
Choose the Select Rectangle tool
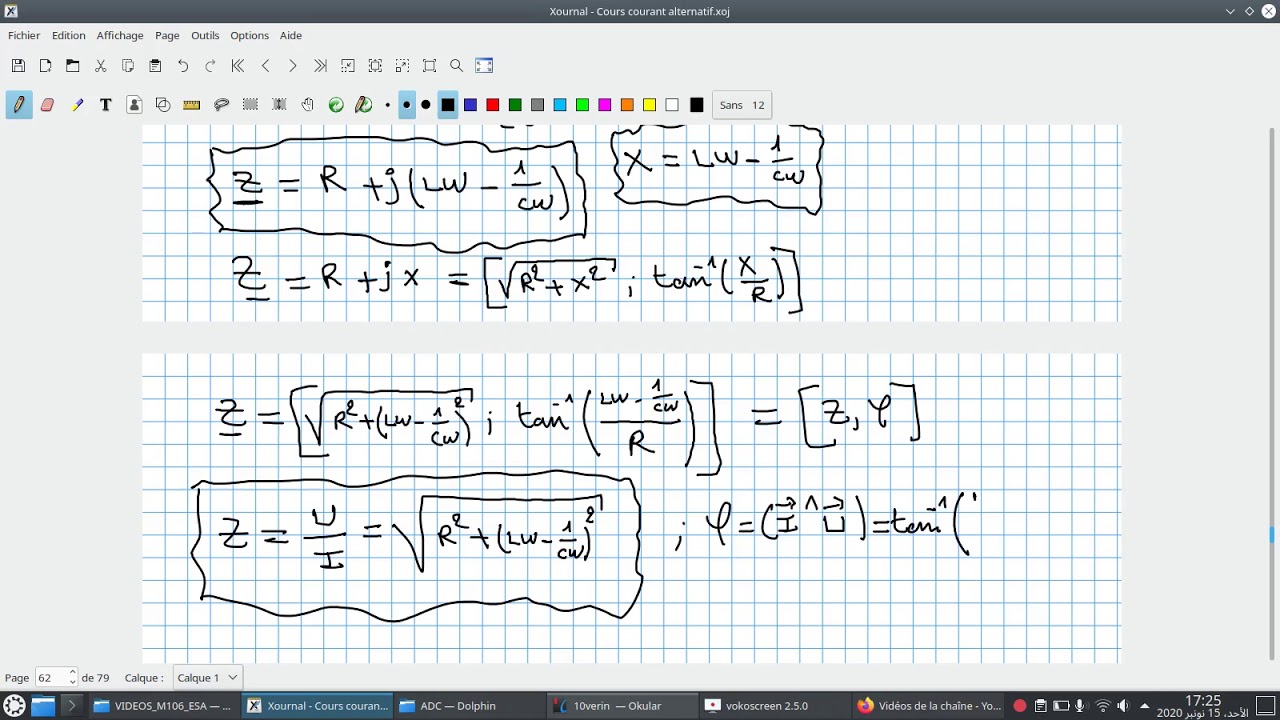(251, 105)
